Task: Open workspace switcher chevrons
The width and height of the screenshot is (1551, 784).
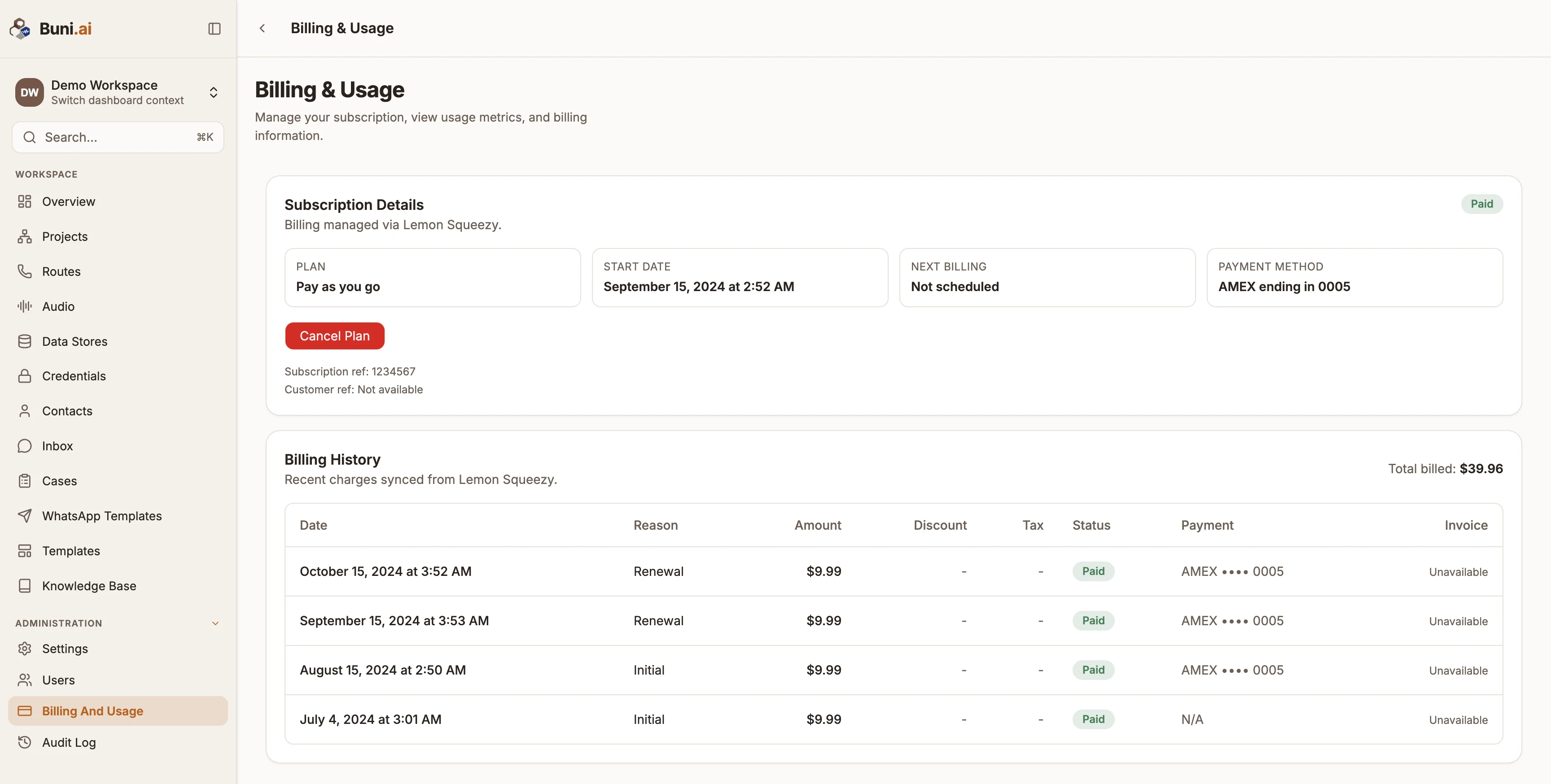Action: coord(213,92)
